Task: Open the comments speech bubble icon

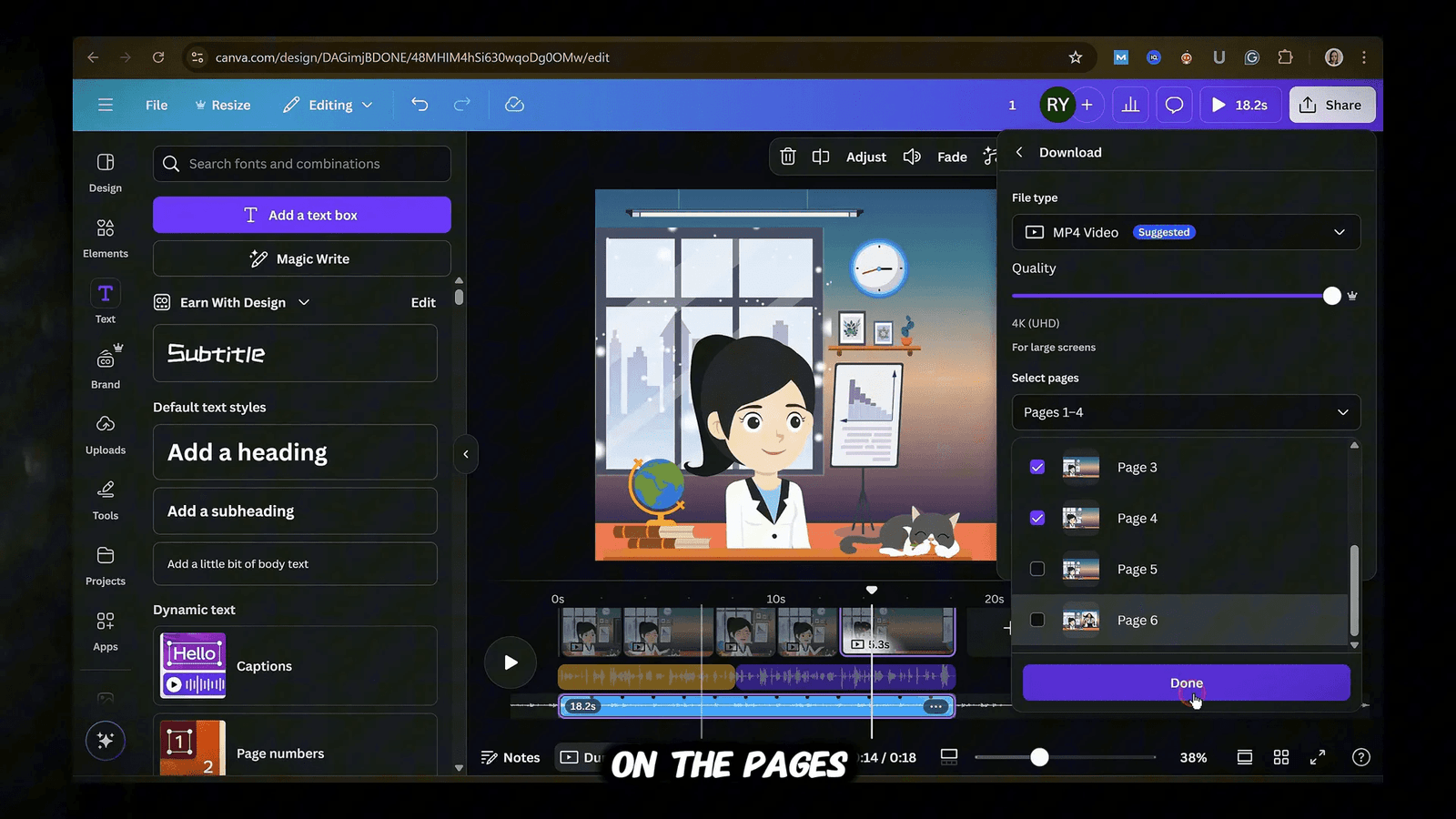Action: coord(1174,105)
